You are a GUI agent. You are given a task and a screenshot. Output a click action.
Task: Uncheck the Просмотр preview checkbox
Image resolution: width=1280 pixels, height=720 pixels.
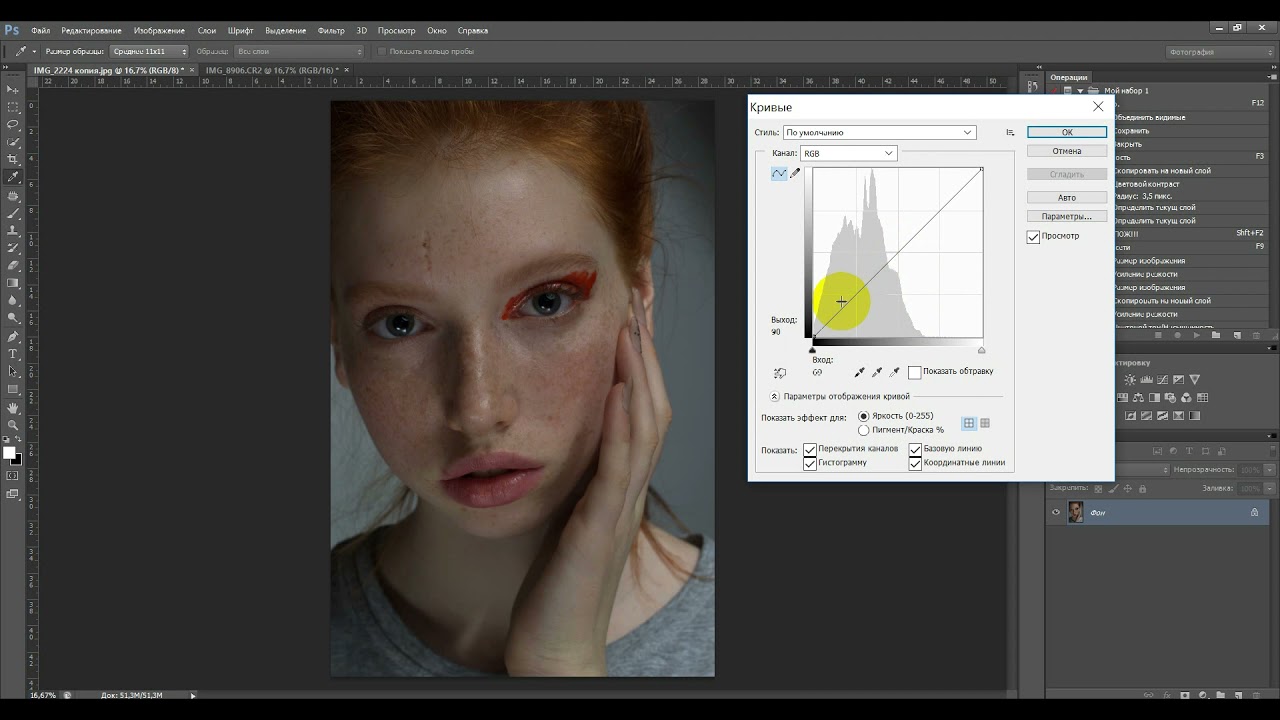tap(1034, 237)
